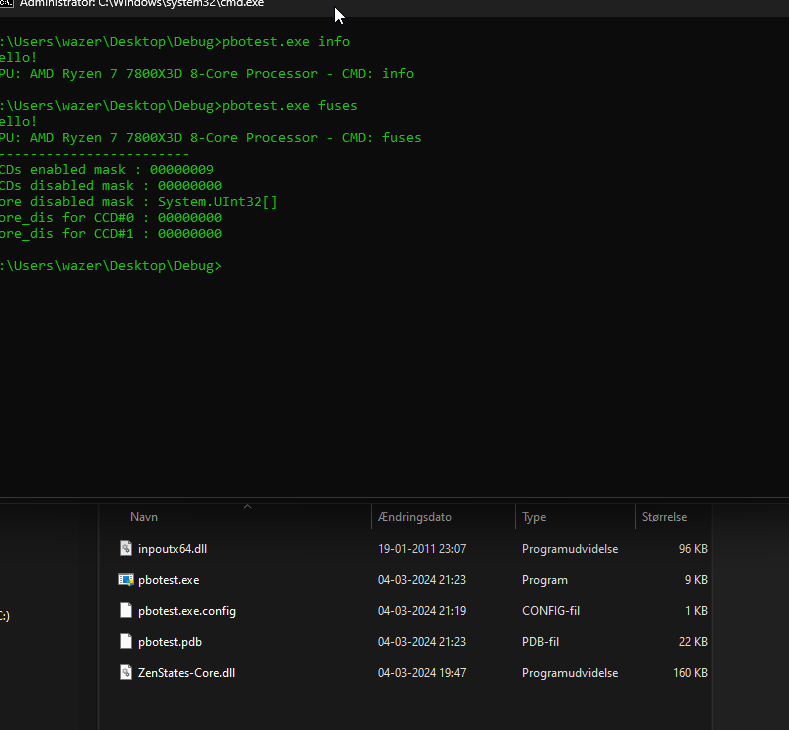Select the pbotest.exe file name
This screenshot has width=789, height=730.
point(169,580)
